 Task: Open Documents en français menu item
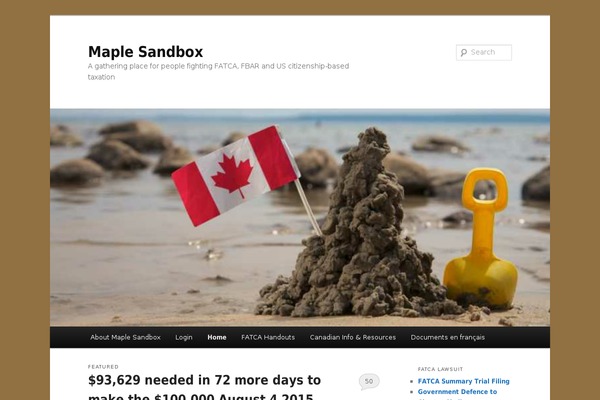(x=448, y=337)
